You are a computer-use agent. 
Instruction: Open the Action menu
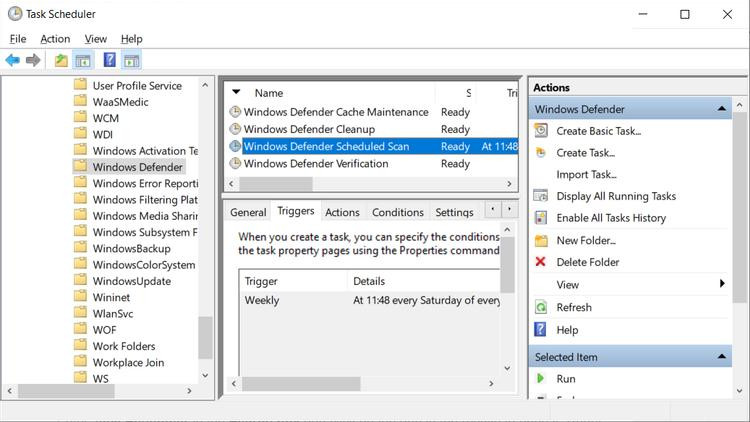55,39
